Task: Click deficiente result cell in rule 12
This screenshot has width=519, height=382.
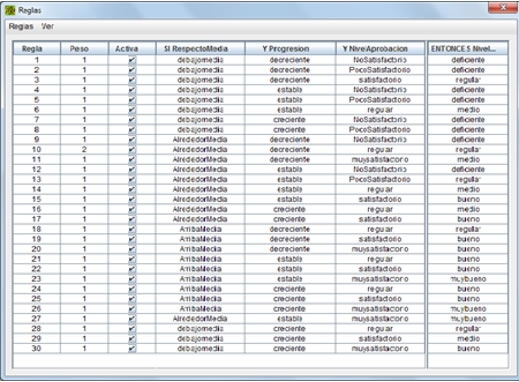Action: tap(468, 169)
